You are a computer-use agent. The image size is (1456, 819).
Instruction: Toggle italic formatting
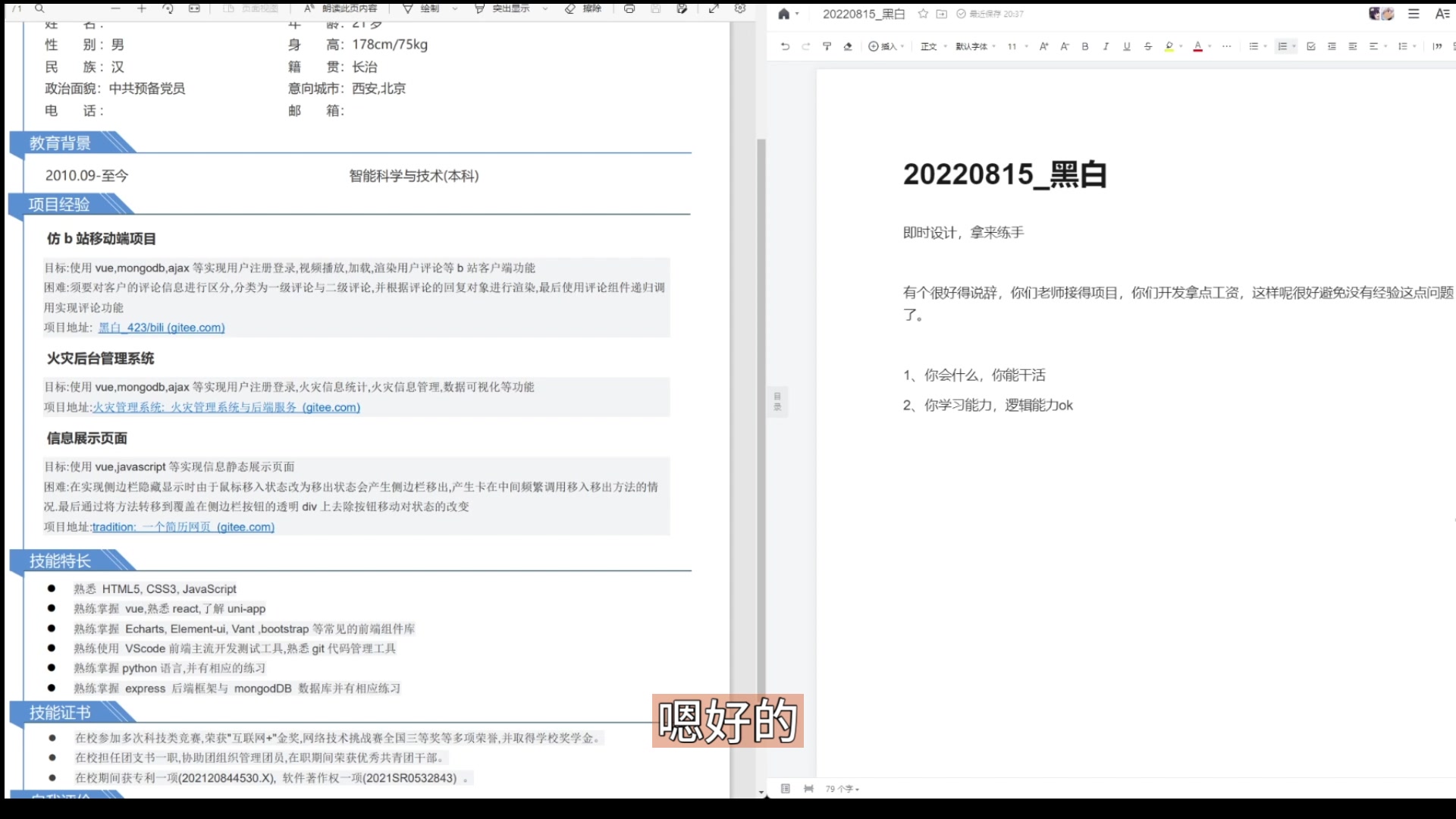point(1106,46)
